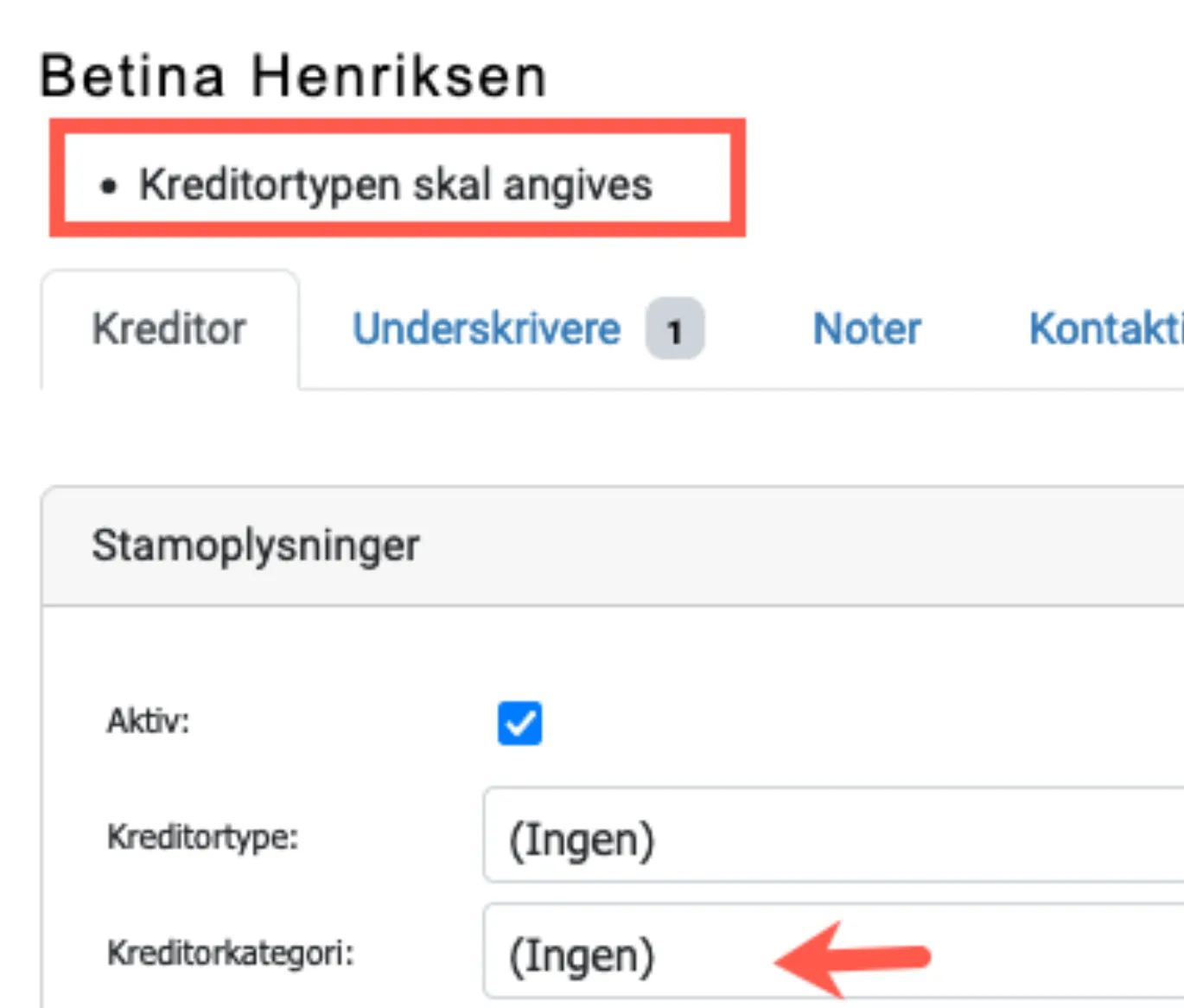Click the red arrow annotation

click(852, 958)
